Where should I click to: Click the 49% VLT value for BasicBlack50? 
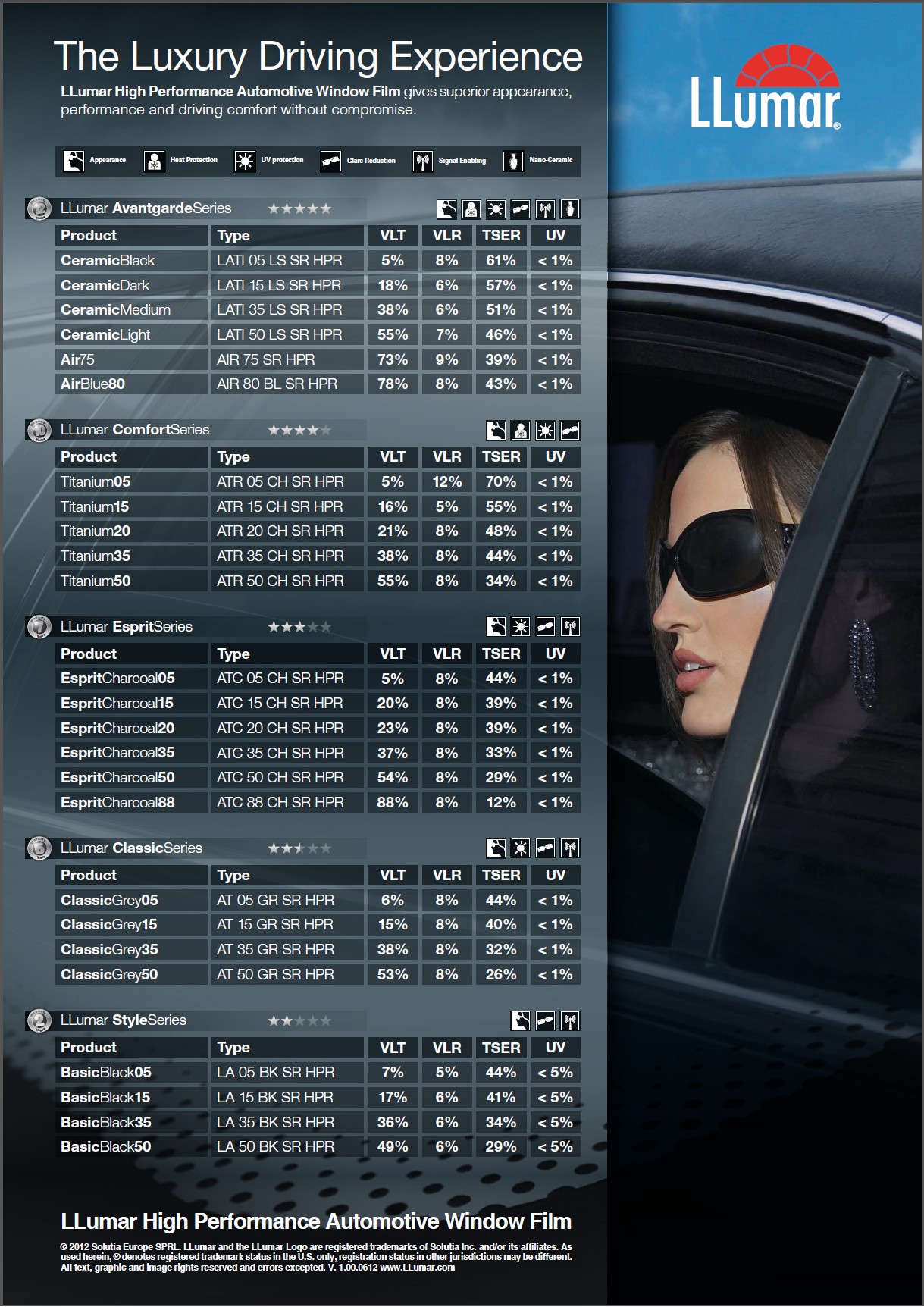tap(393, 1146)
